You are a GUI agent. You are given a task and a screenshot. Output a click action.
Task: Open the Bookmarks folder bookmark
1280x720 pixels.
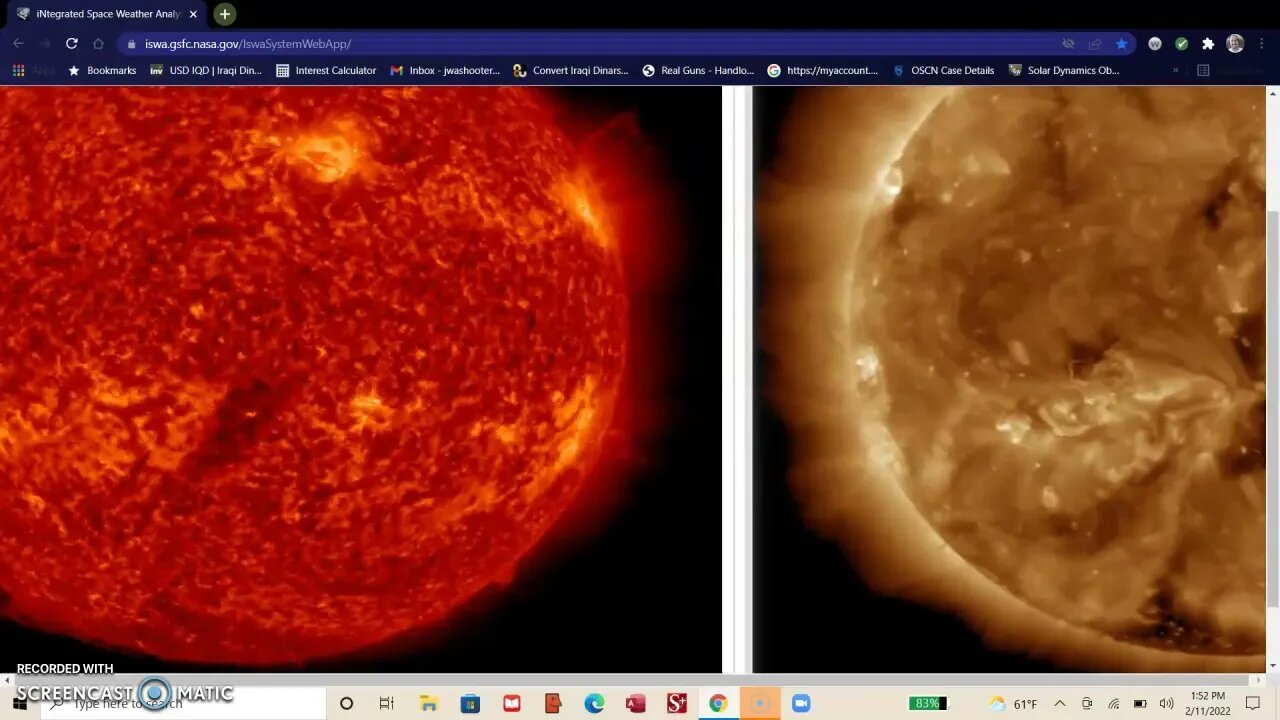click(102, 71)
